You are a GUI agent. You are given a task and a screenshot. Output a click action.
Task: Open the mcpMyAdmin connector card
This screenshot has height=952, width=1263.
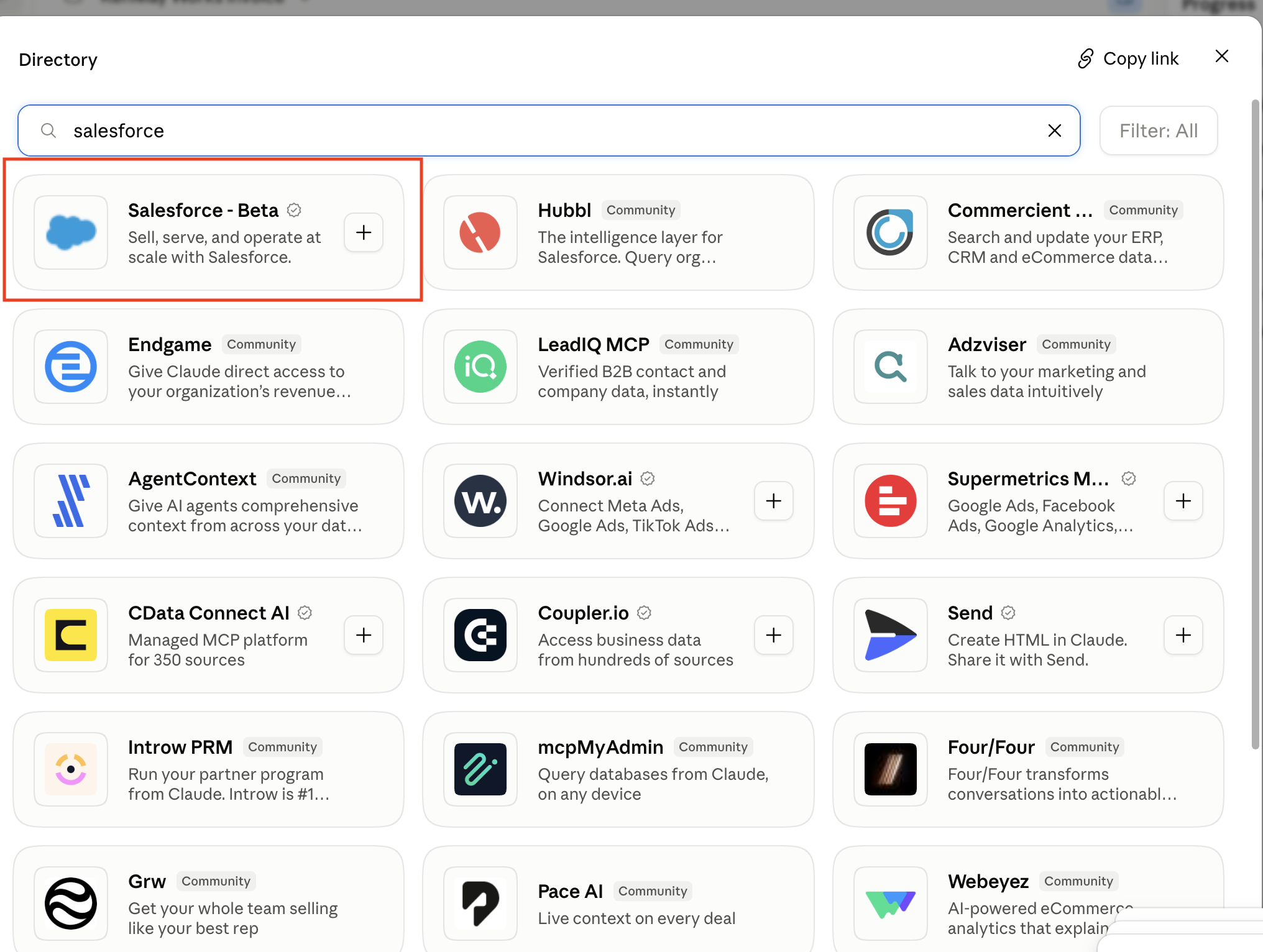point(618,769)
